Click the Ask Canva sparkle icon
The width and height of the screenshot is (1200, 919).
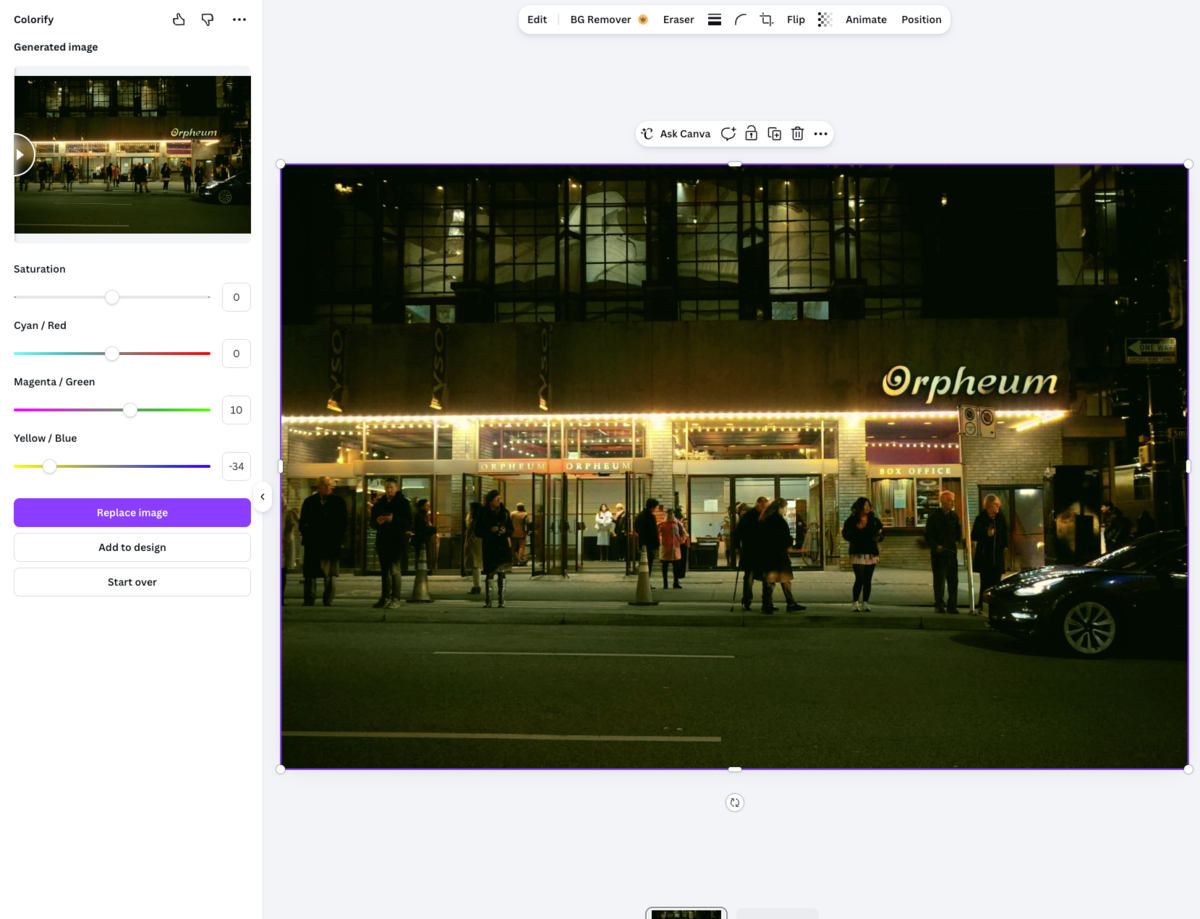click(647, 134)
